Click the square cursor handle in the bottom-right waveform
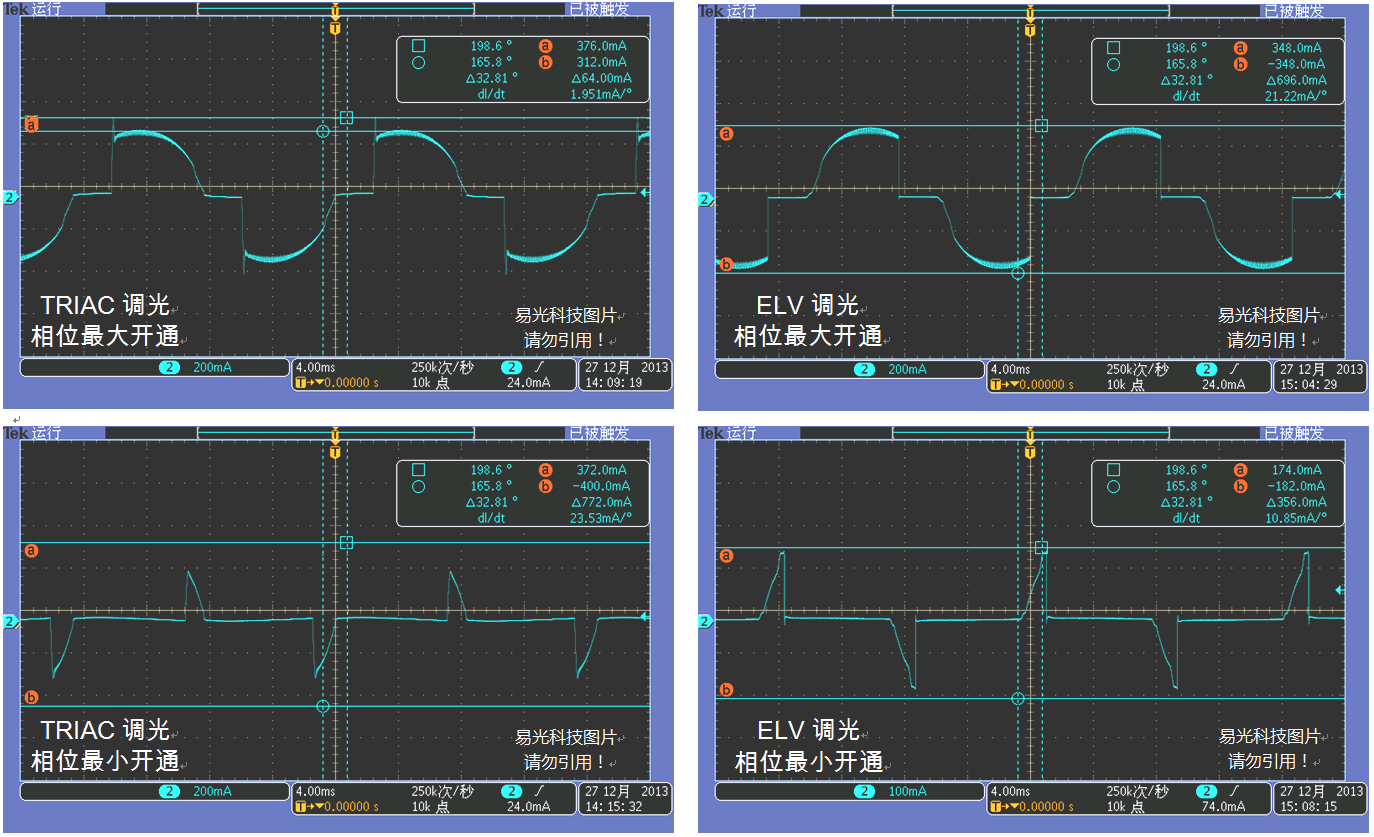Image resolution: width=1374 pixels, height=837 pixels. click(x=1041, y=547)
